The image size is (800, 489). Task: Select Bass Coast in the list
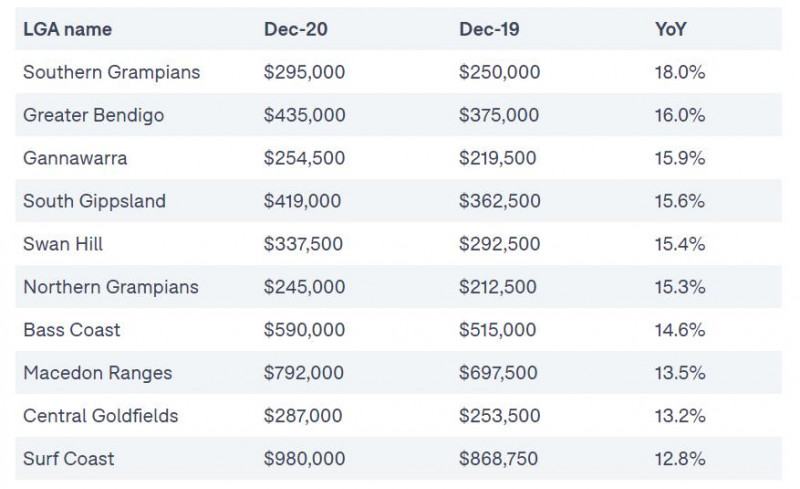(71, 330)
